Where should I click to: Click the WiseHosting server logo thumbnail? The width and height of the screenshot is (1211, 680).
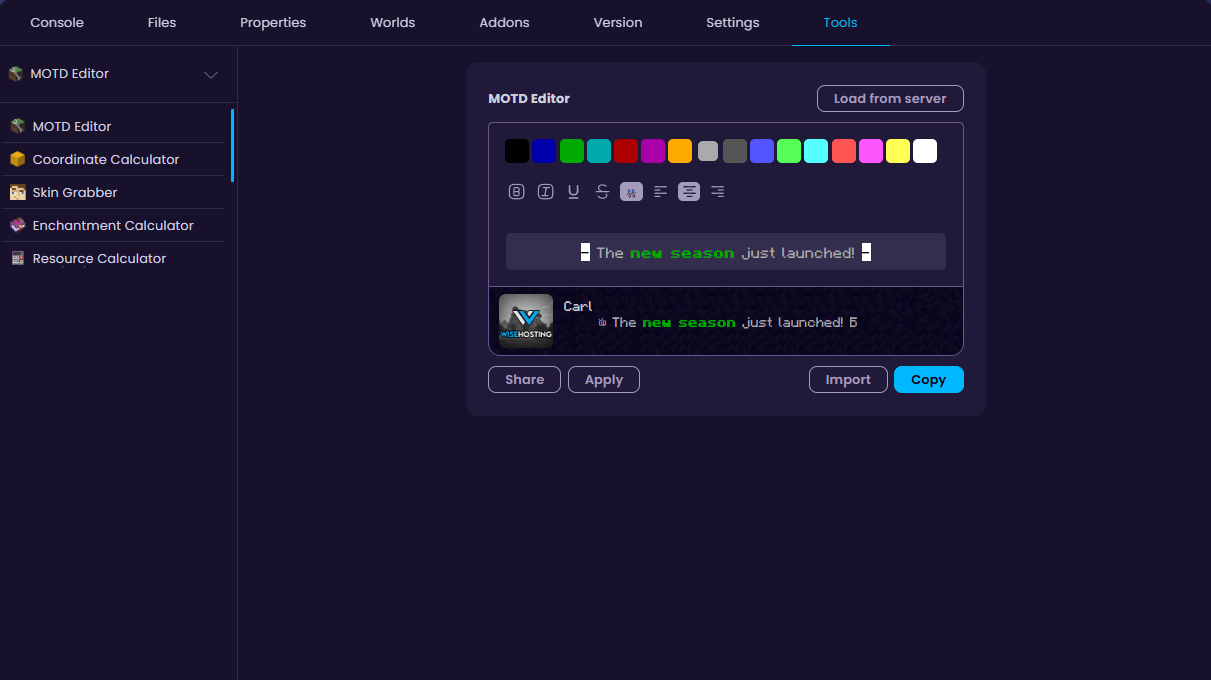point(526,321)
